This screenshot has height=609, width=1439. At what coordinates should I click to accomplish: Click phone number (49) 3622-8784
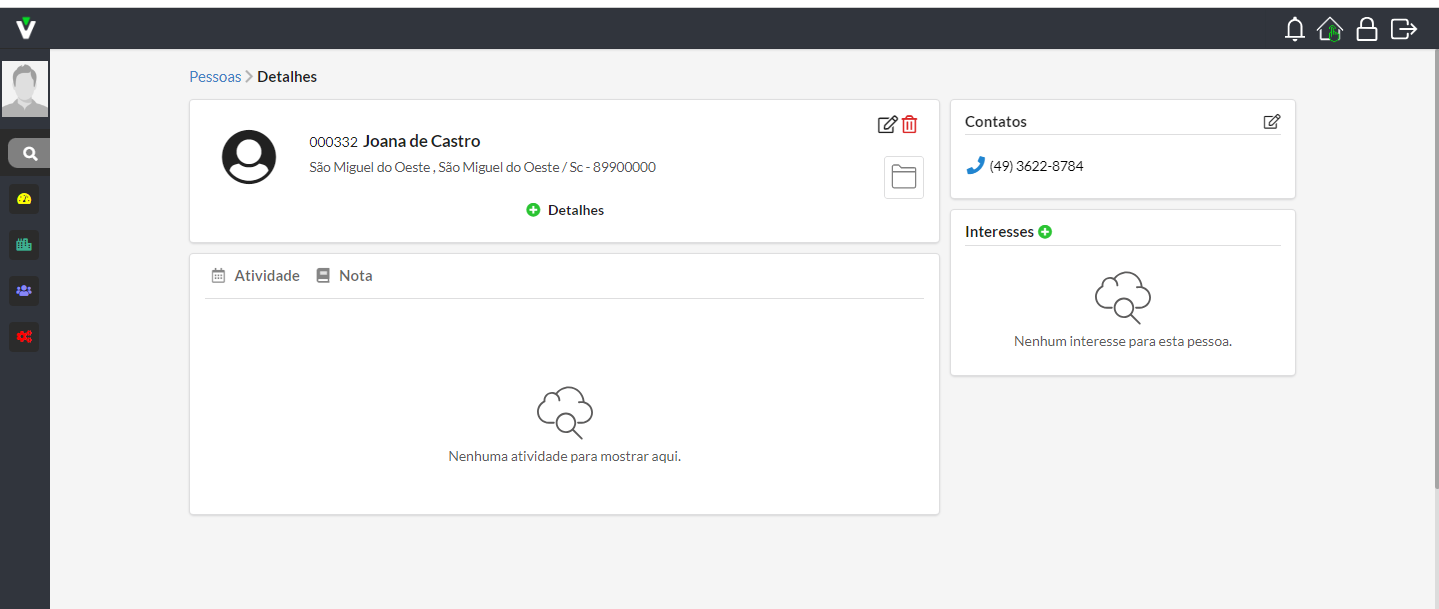(1035, 166)
